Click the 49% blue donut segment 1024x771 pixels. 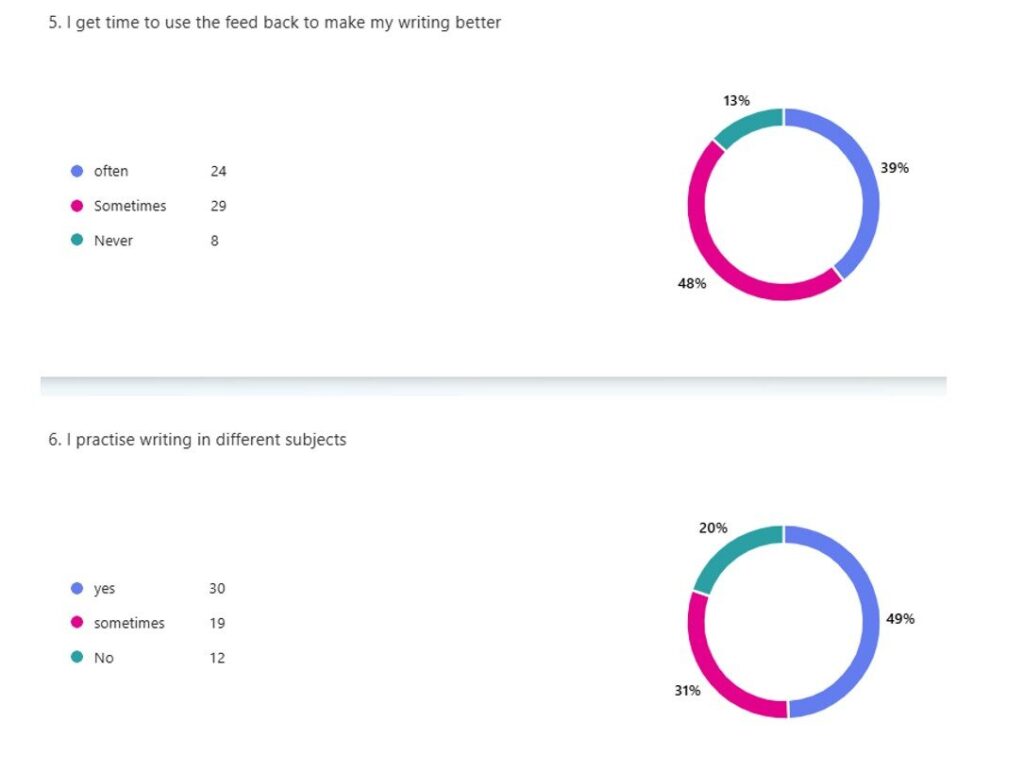point(871,620)
